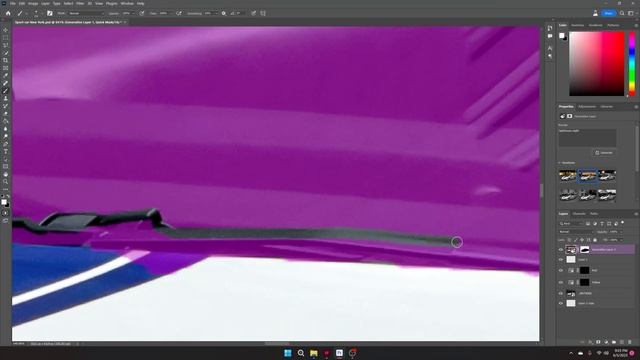Toggle pressure for opacity in options bar
This screenshot has width=640, height=360.
click(x=142, y=13)
